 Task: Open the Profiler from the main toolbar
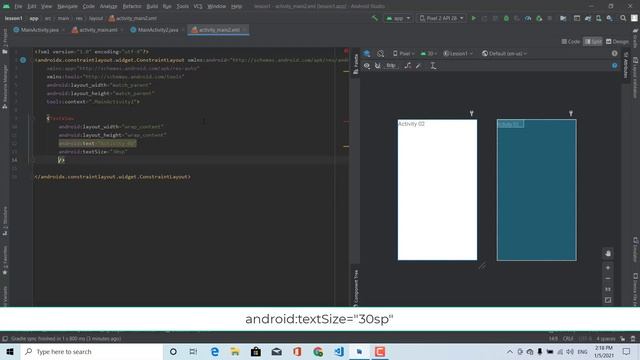528,18
